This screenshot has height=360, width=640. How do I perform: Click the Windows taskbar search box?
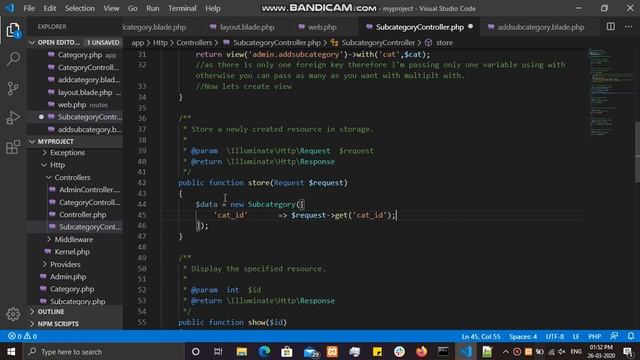click(x=104, y=351)
